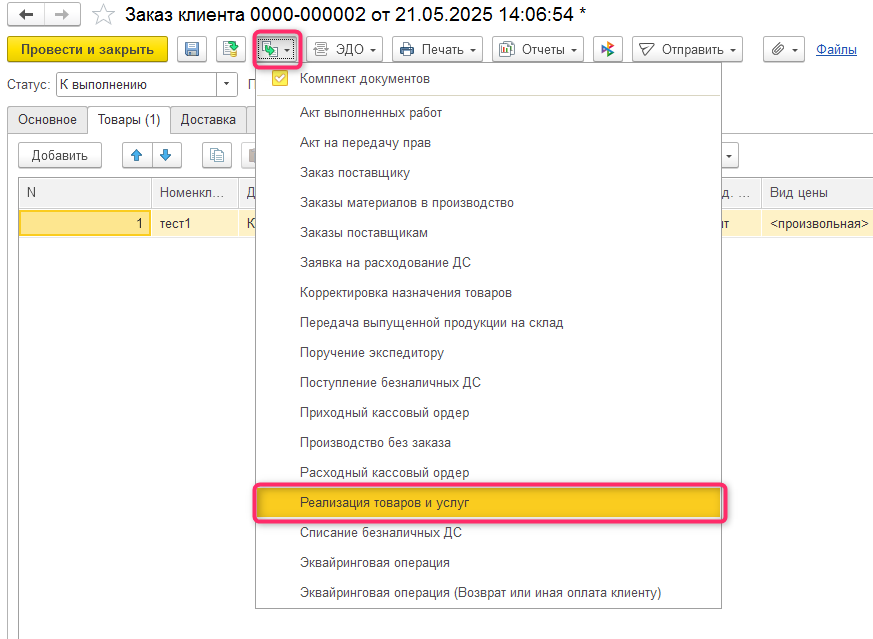Click the Провести и закрыть button
Viewport: 873px width, 639px height.
click(x=87, y=49)
